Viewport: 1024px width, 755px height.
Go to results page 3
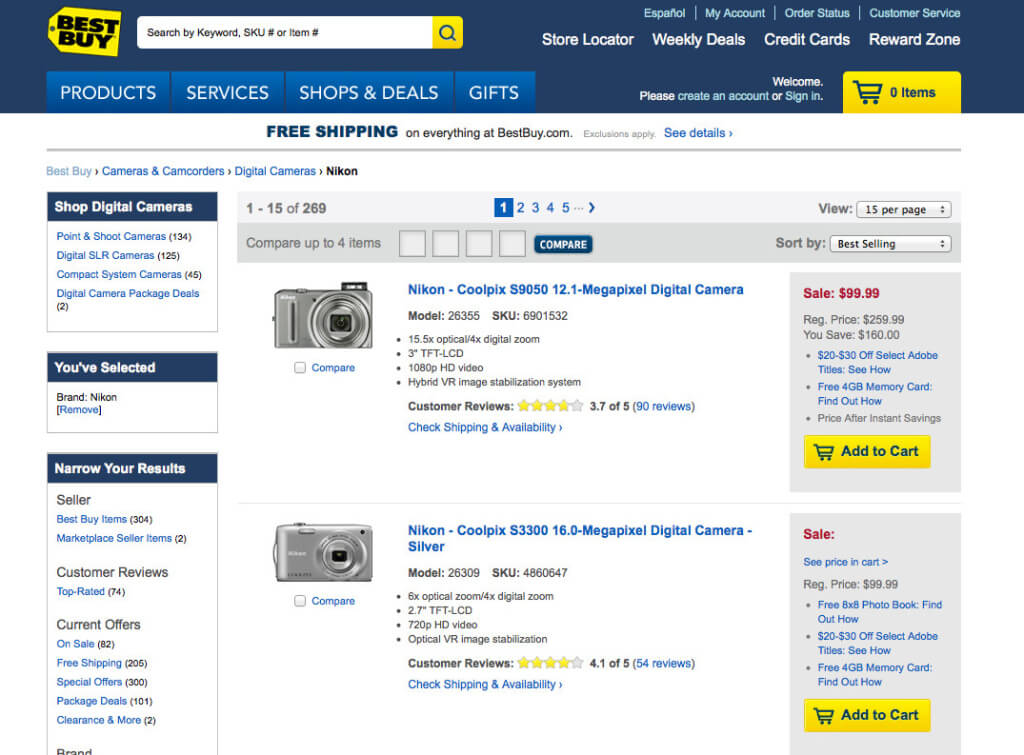(x=535, y=208)
